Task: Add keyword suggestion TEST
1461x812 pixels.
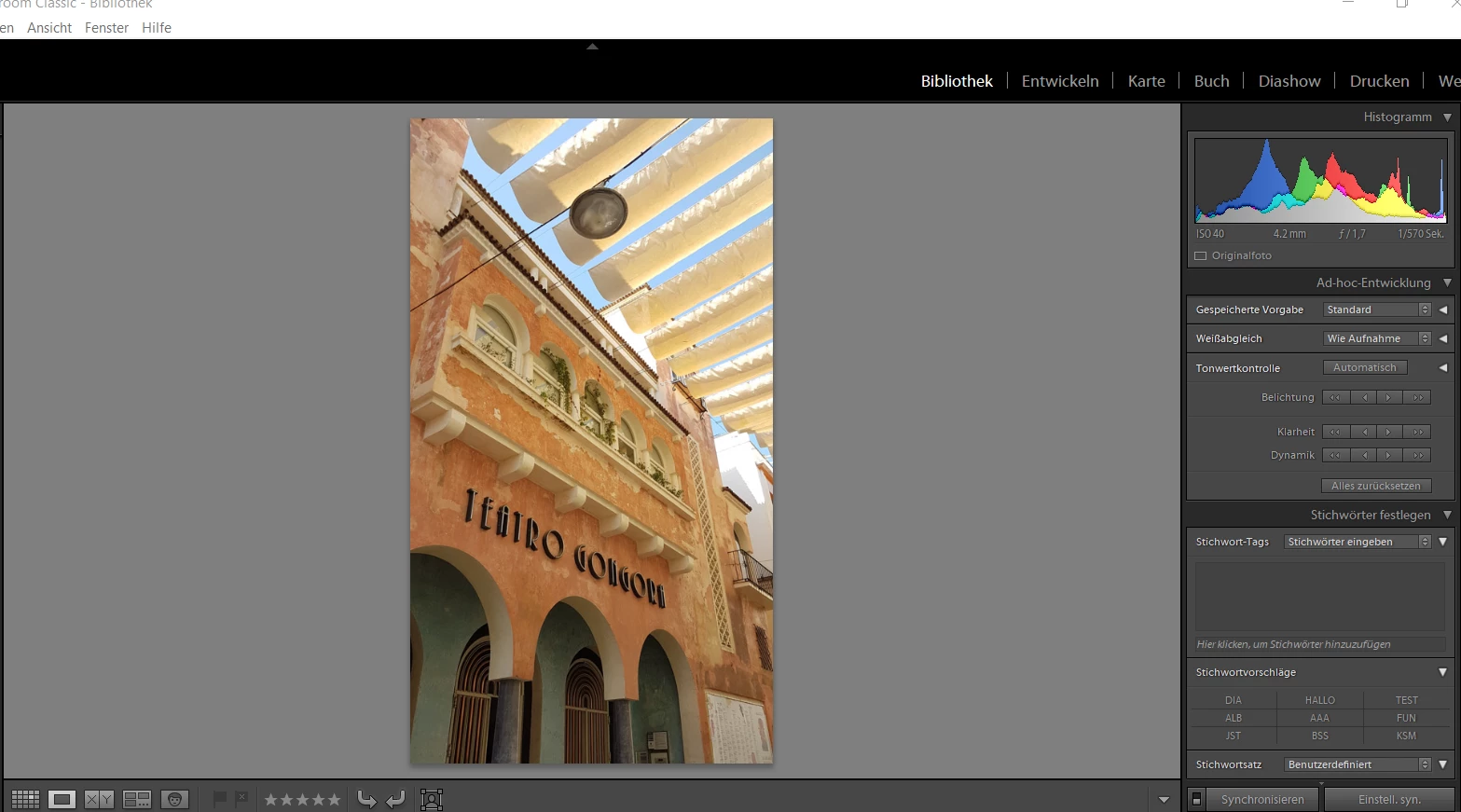Action: tap(1406, 700)
